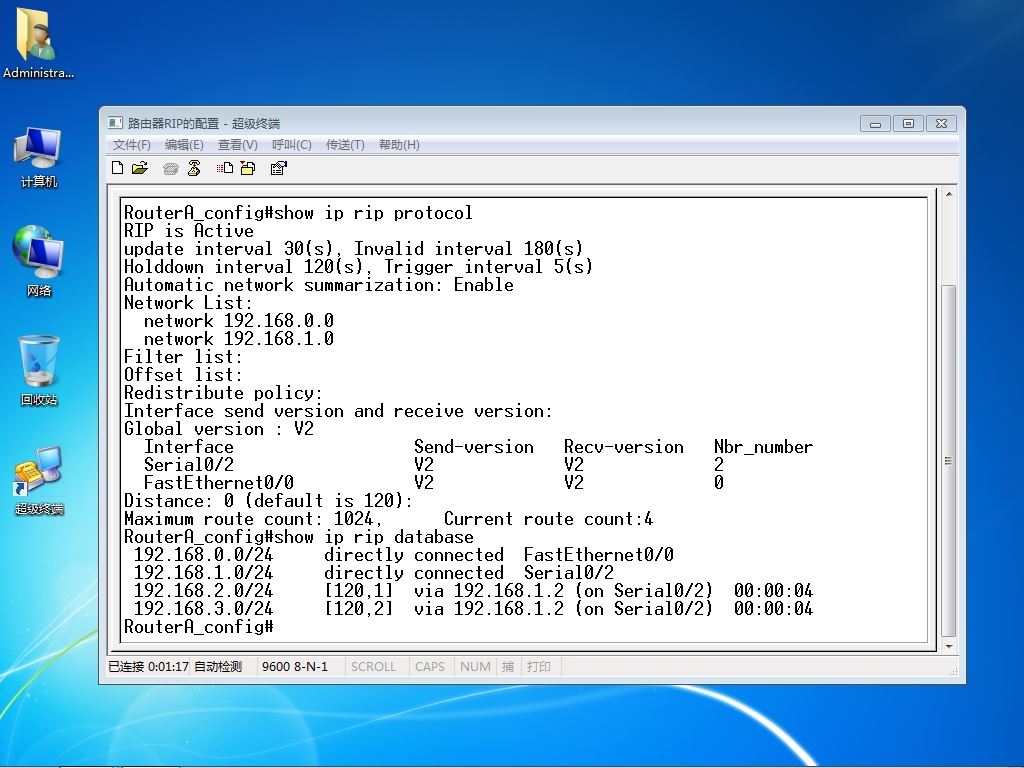Open the 呼叫(C) menu
1024x768 pixels.
point(291,144)
